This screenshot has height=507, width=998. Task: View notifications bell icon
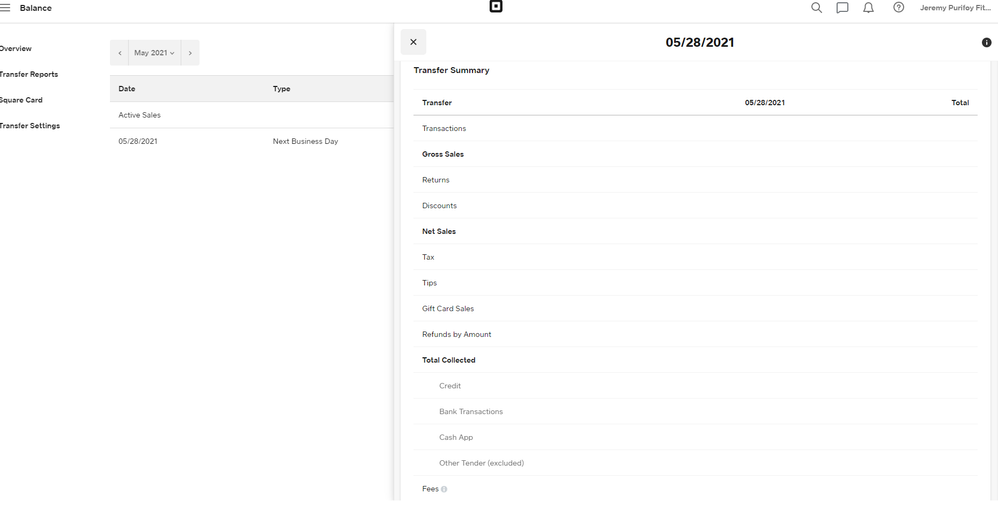[868, 8]
